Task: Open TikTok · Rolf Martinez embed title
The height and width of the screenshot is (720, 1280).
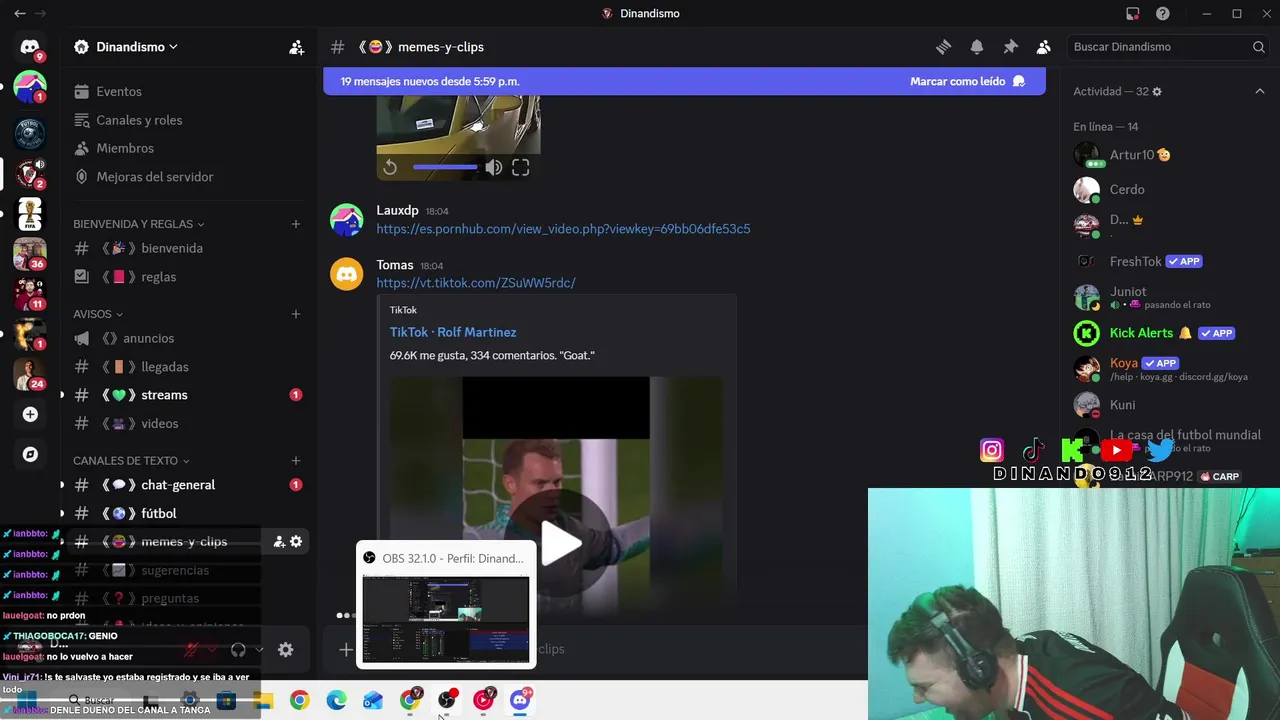Action: pyautogui.click(x=453, y=332)
